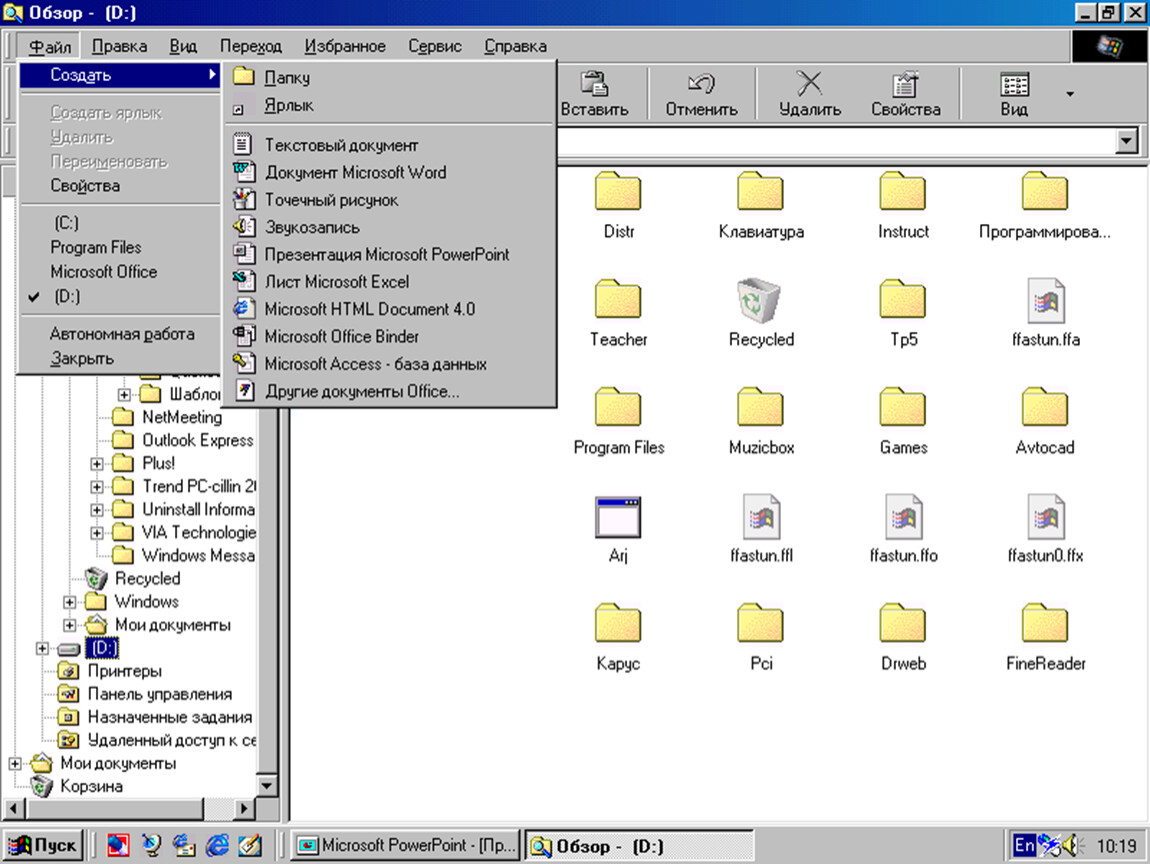Expand the Trend PC-cillin tree node
1150x864 pixels.
click(x=97, y=487)
